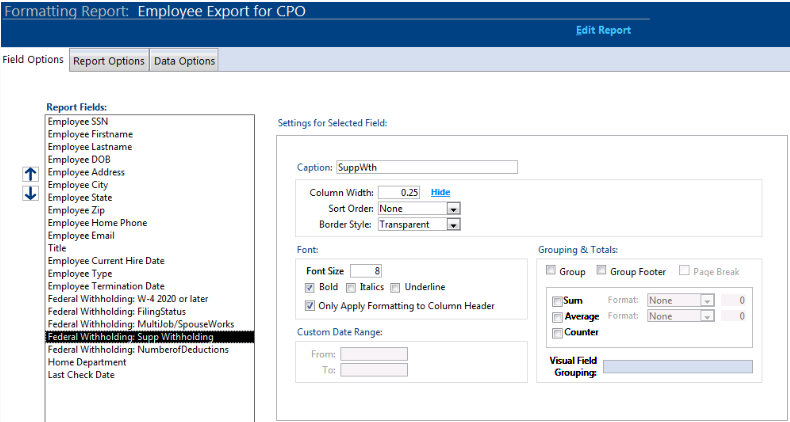Select Employee Current Hire Date field

[150, 261]
